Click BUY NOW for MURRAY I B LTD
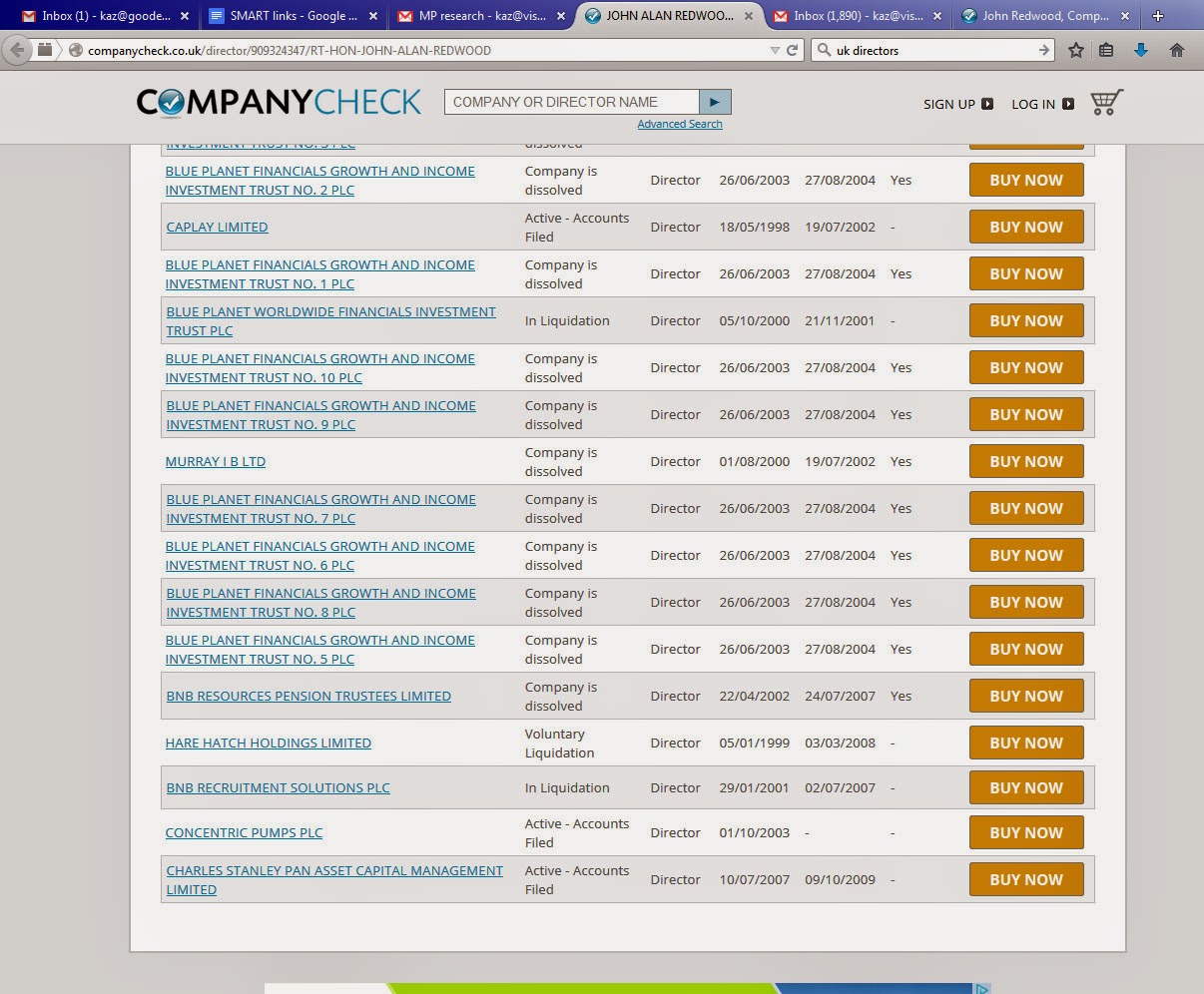This screenshot has width=1204, height=994. tap(1026, 461)
